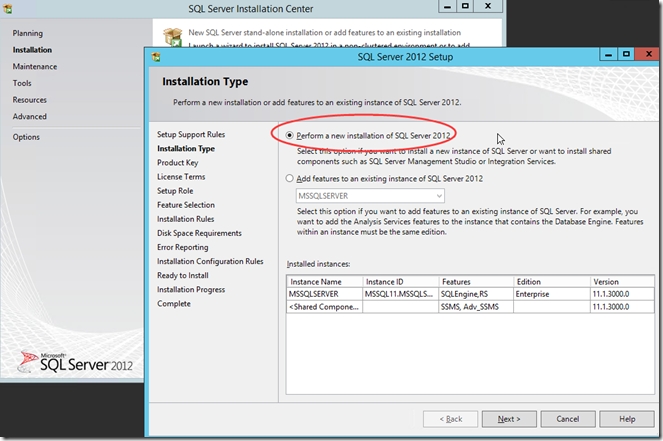Screen dimensions: 663x441
Task: Click Installation Center title bar icon
Action: [7, 8]
